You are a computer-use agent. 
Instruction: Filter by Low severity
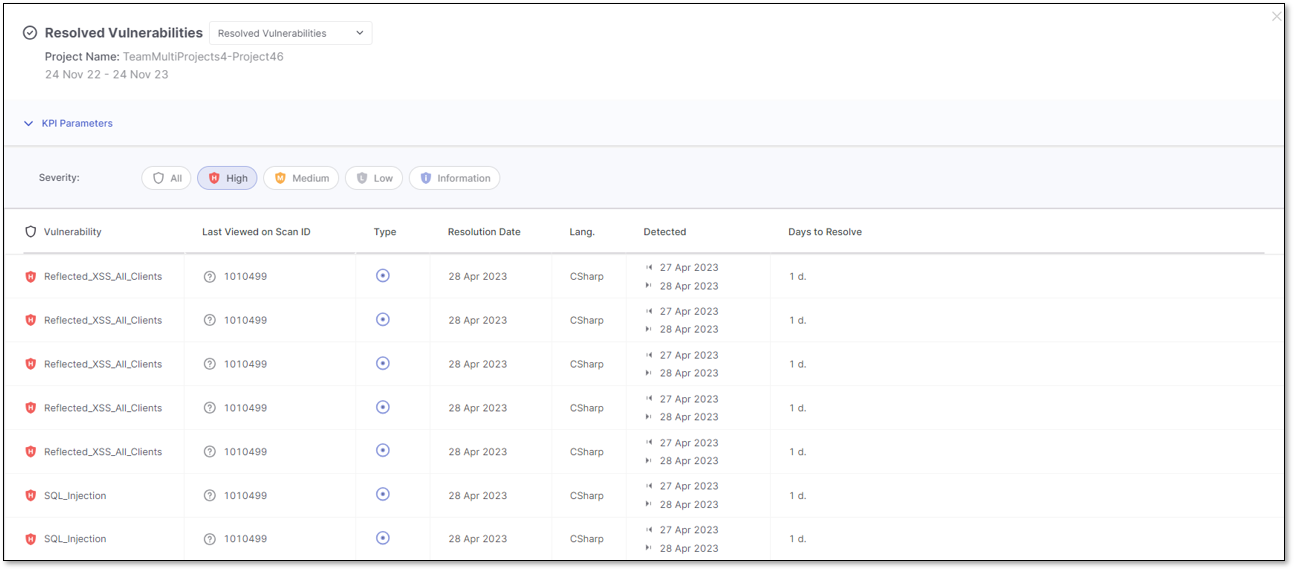coord(374,178)
